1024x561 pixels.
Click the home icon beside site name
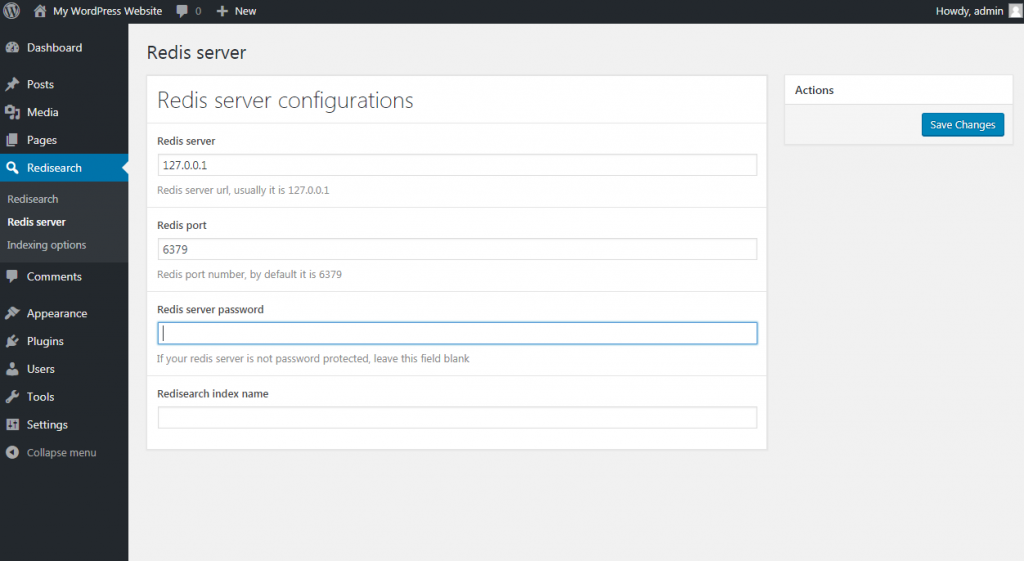click(40, 11)
